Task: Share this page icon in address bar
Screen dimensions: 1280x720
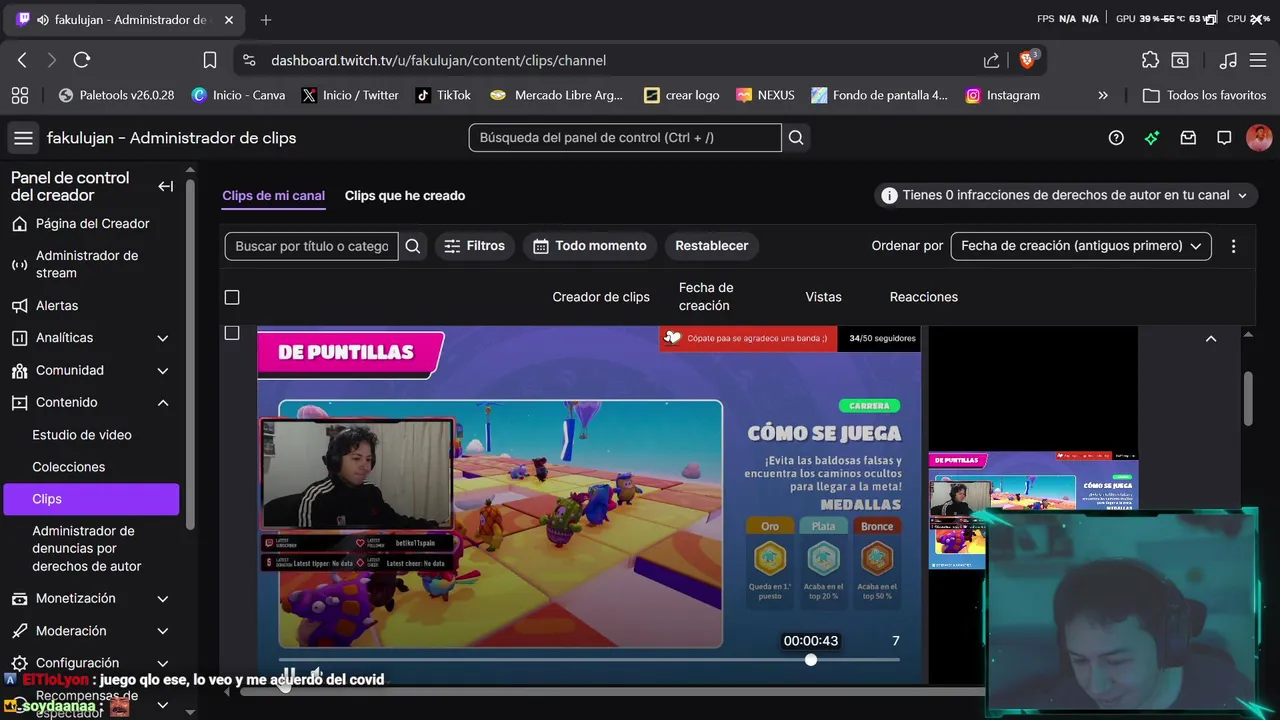Action: pyautogui.click(x=991, y=60)
